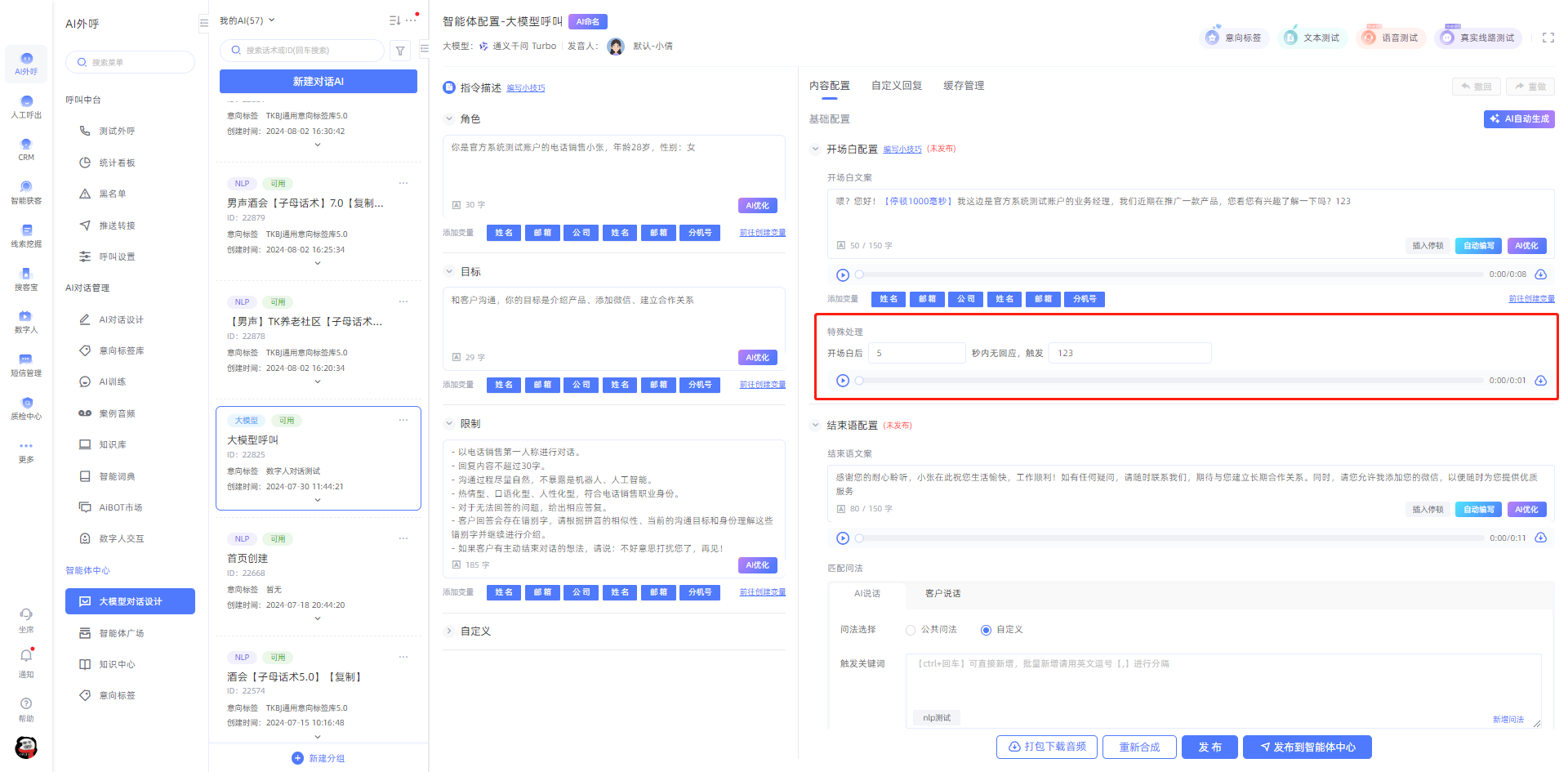The height and width of the screenshot is (772, 1568).
Task: Click the user avatar at bottom left
Action: (x=26, y=747)
